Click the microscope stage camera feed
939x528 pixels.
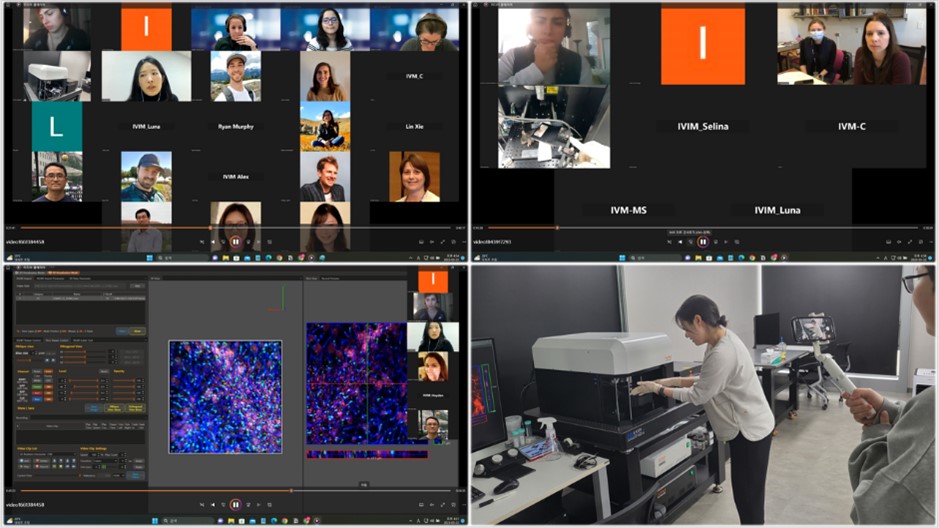[x=554, y=126]
